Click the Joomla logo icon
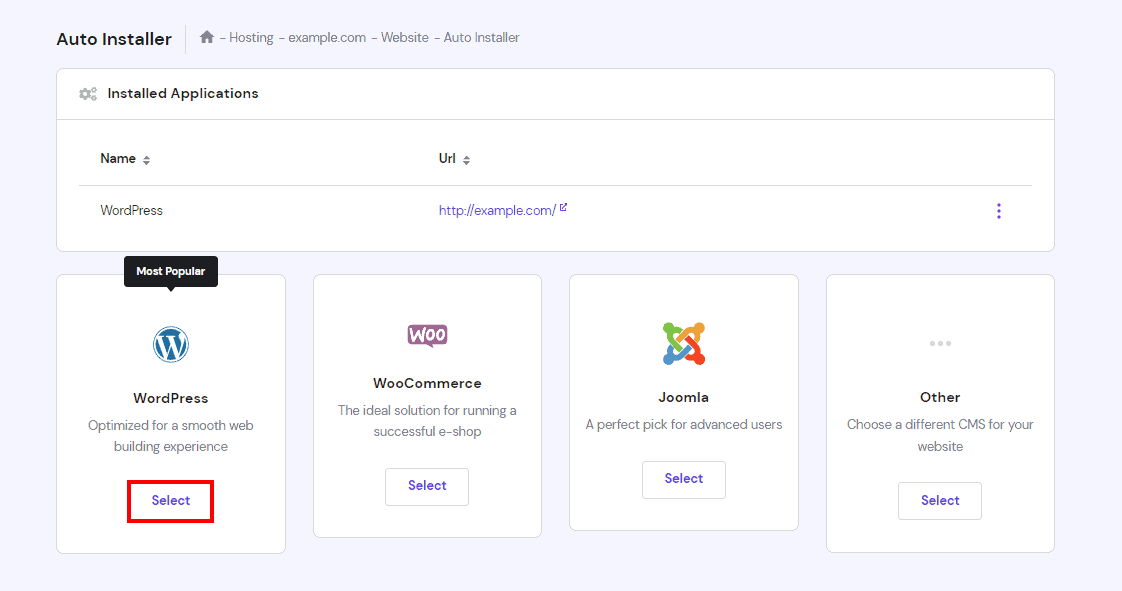This screenshot has height=591, width=1122. [x=683, y=343]
